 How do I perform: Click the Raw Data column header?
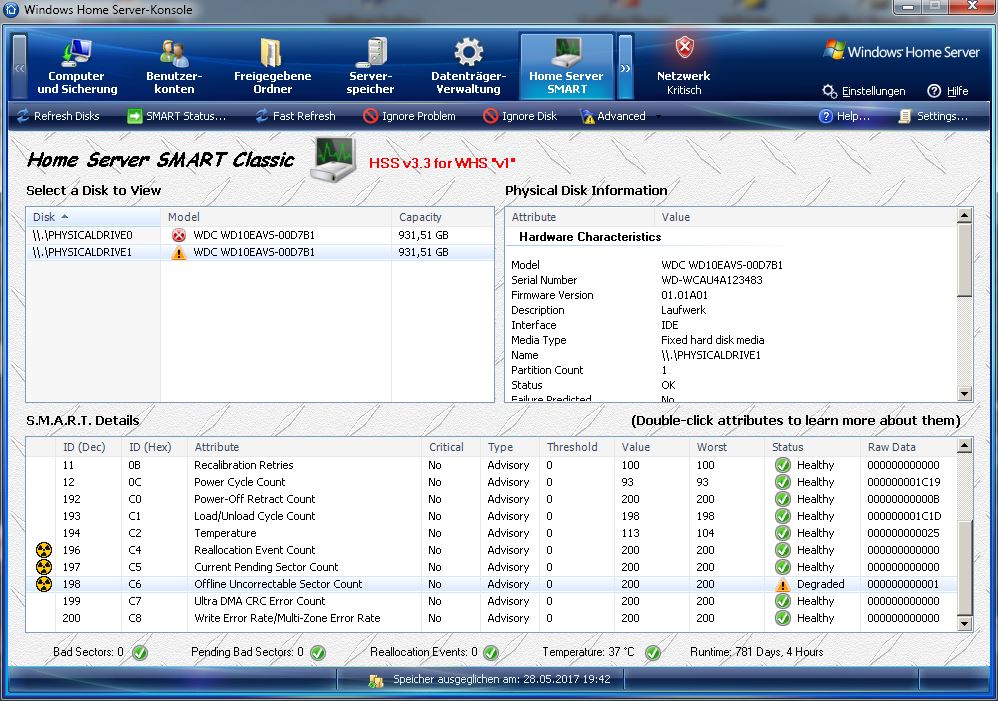[908, 447]
